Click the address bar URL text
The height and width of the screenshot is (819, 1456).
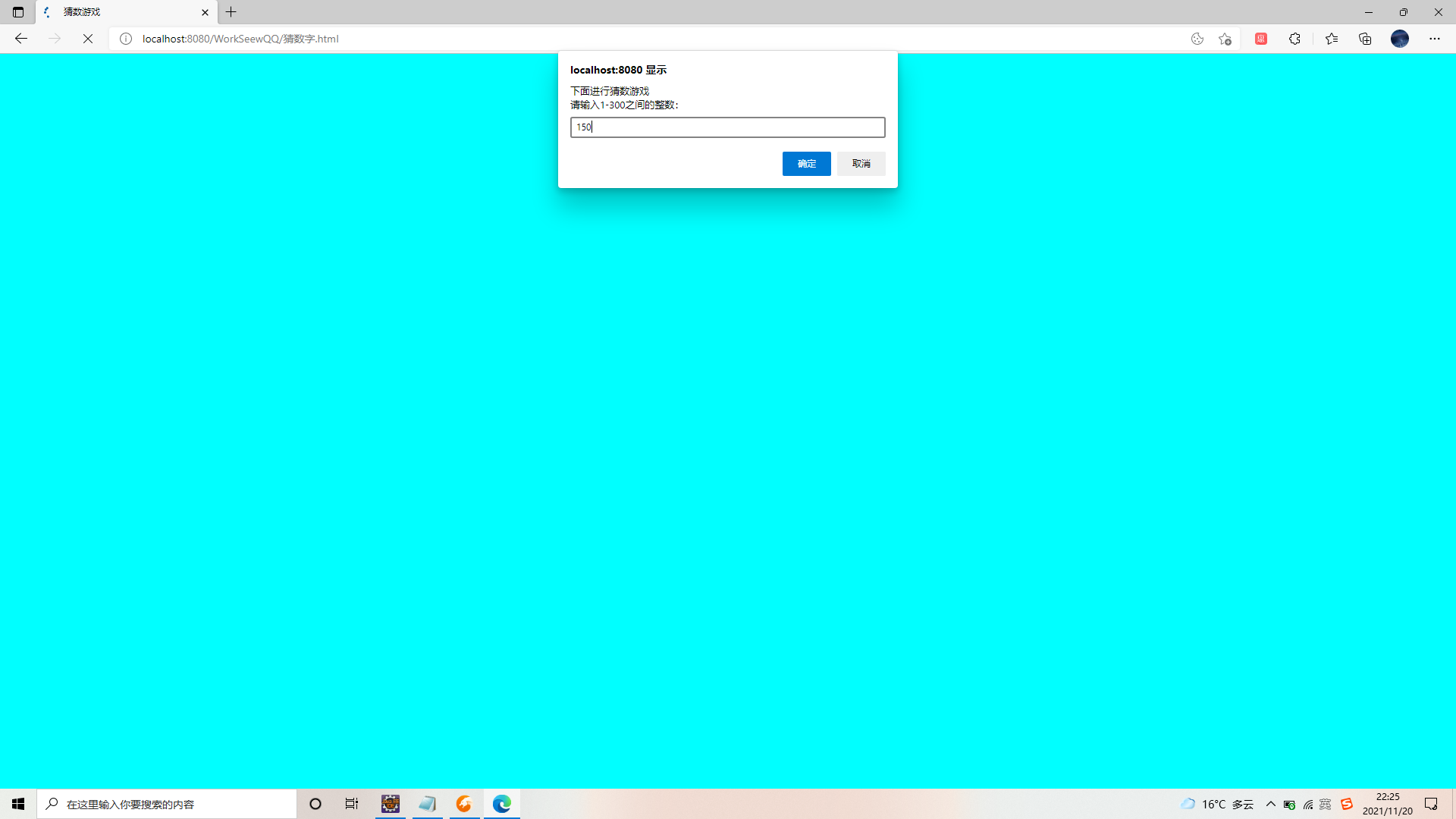pyautogui.click(x=240, y=39)
